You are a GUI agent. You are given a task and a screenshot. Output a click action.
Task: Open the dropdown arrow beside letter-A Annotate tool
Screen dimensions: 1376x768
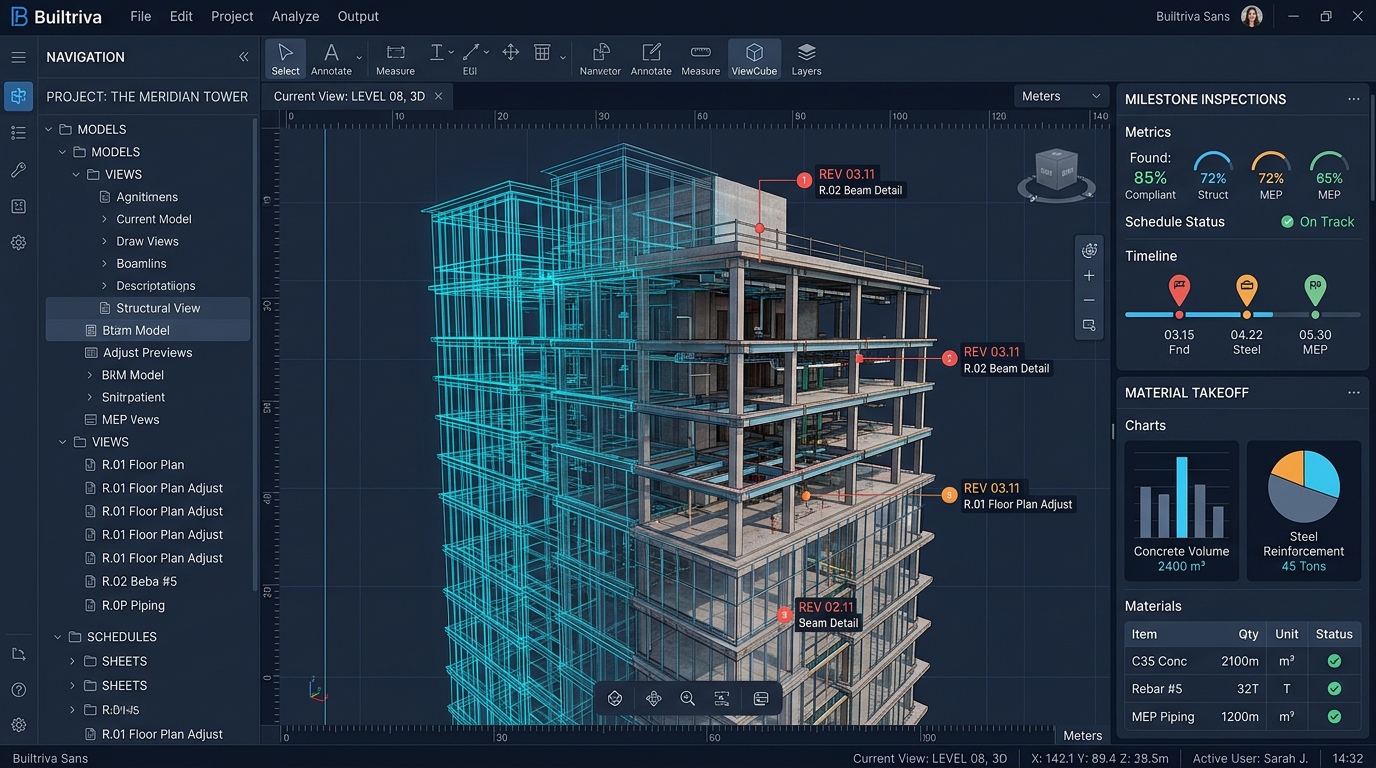(x=359, y=58)
